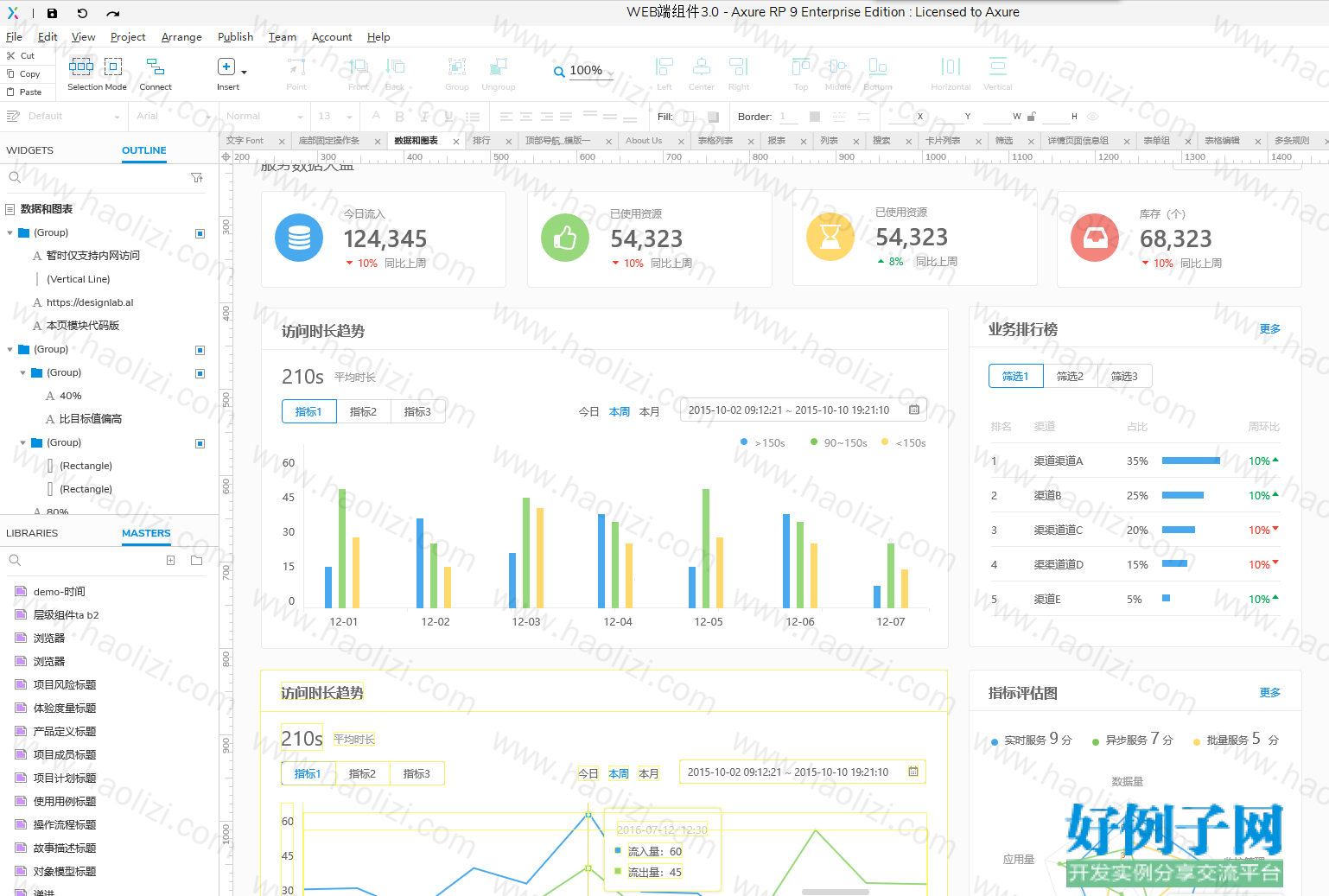The width and height of the screenshot is (1329, 896).
Task: Send selection to Back
Action: pyautogui.click(x=395, y=73)
